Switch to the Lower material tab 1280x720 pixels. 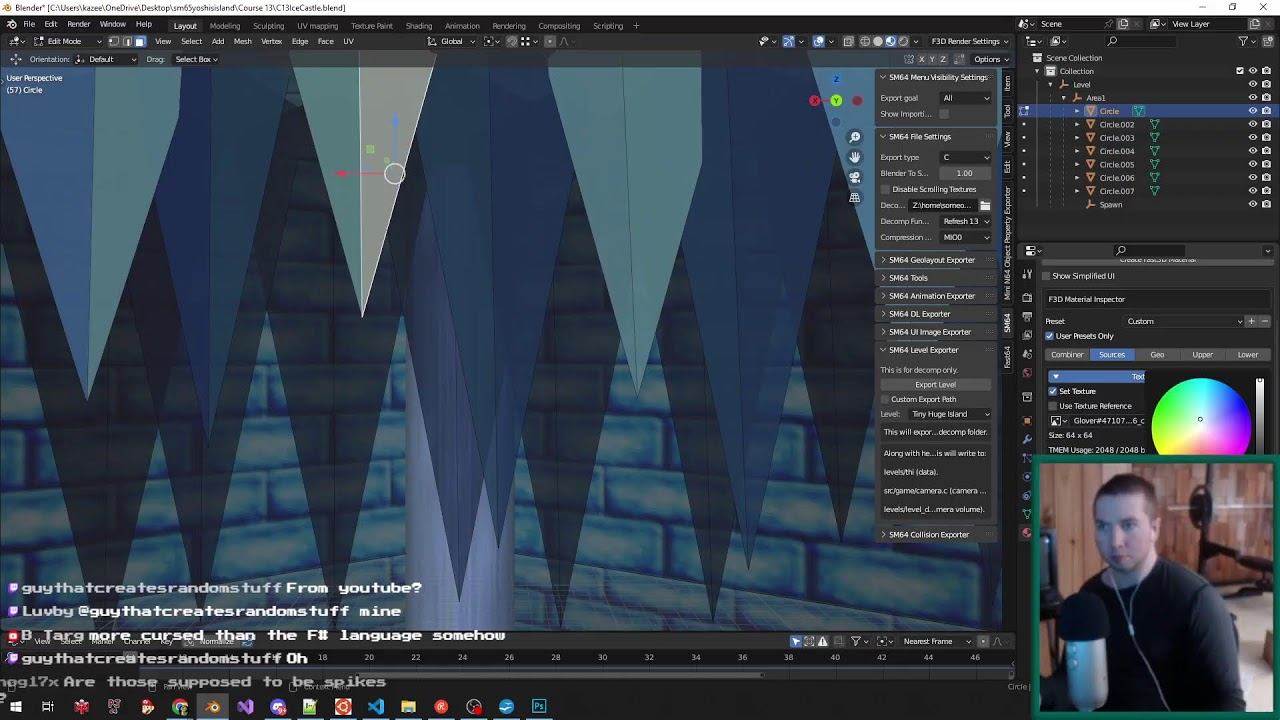click(1248, 354)
